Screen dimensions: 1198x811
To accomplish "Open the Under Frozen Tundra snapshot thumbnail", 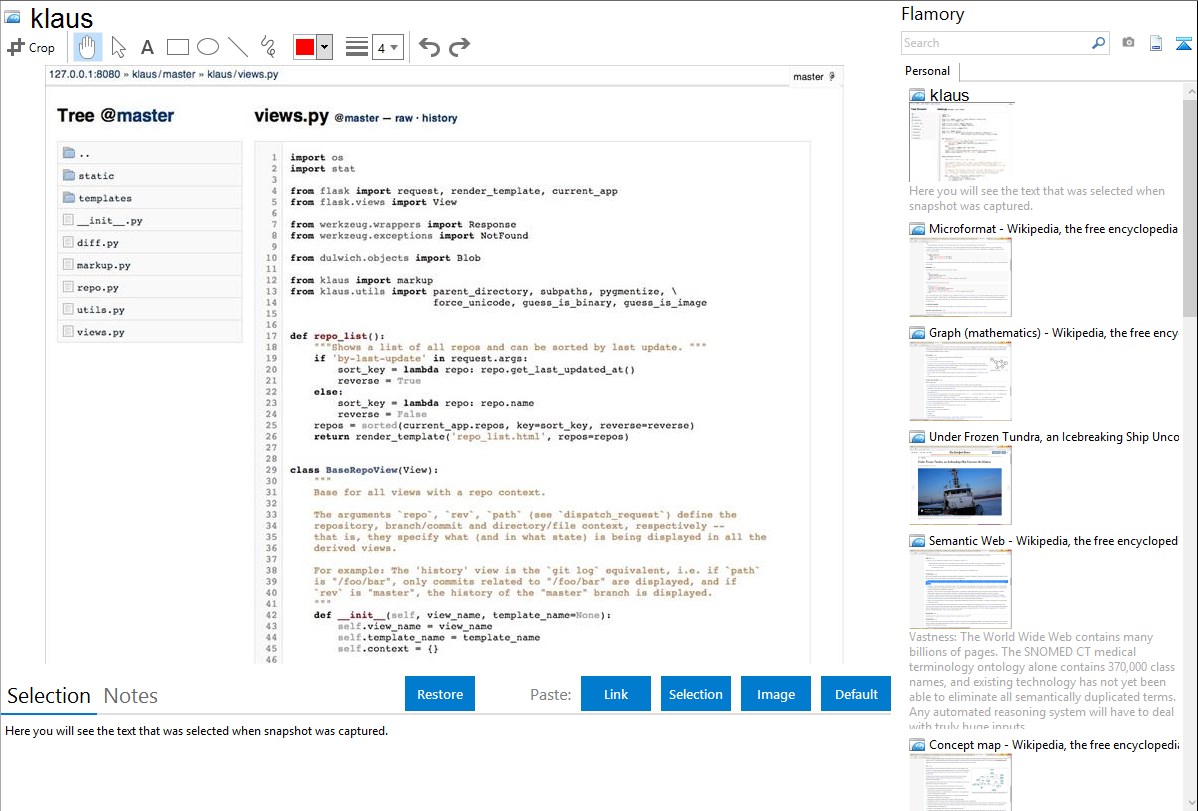I will point(960,485).
